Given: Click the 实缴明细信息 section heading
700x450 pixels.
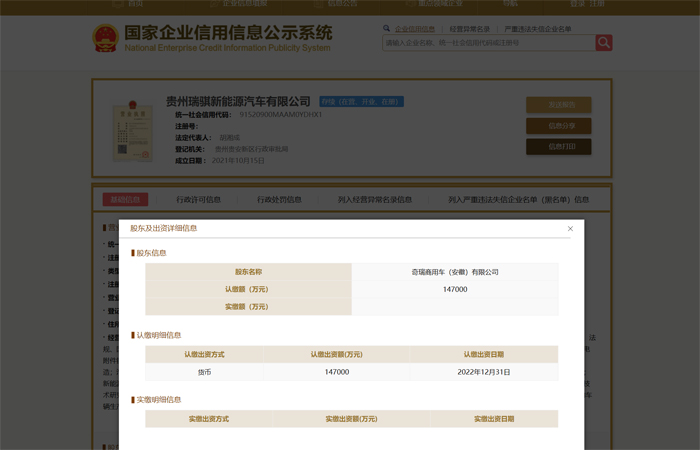Looking at the screenshot, I should click(x=158, y=400).
